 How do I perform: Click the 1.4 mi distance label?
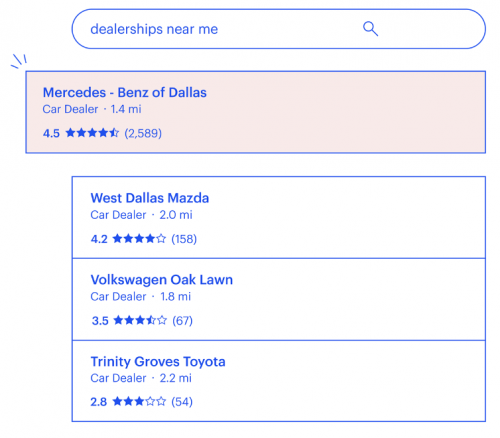coord(126,109)
